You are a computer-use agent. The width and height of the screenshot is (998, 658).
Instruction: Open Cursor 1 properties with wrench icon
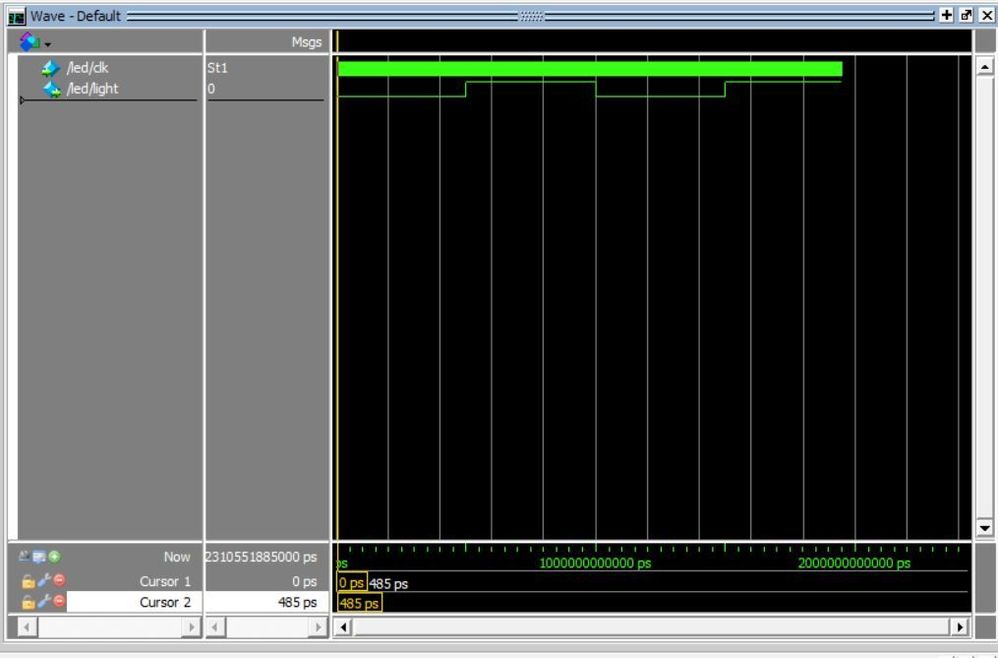coord(44,580)
